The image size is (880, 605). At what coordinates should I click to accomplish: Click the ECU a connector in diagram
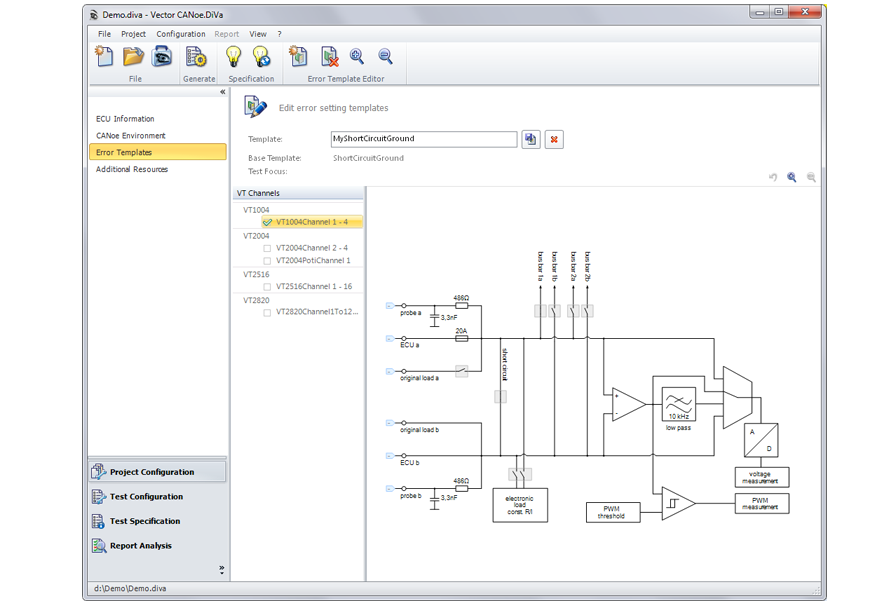(389, 338)
